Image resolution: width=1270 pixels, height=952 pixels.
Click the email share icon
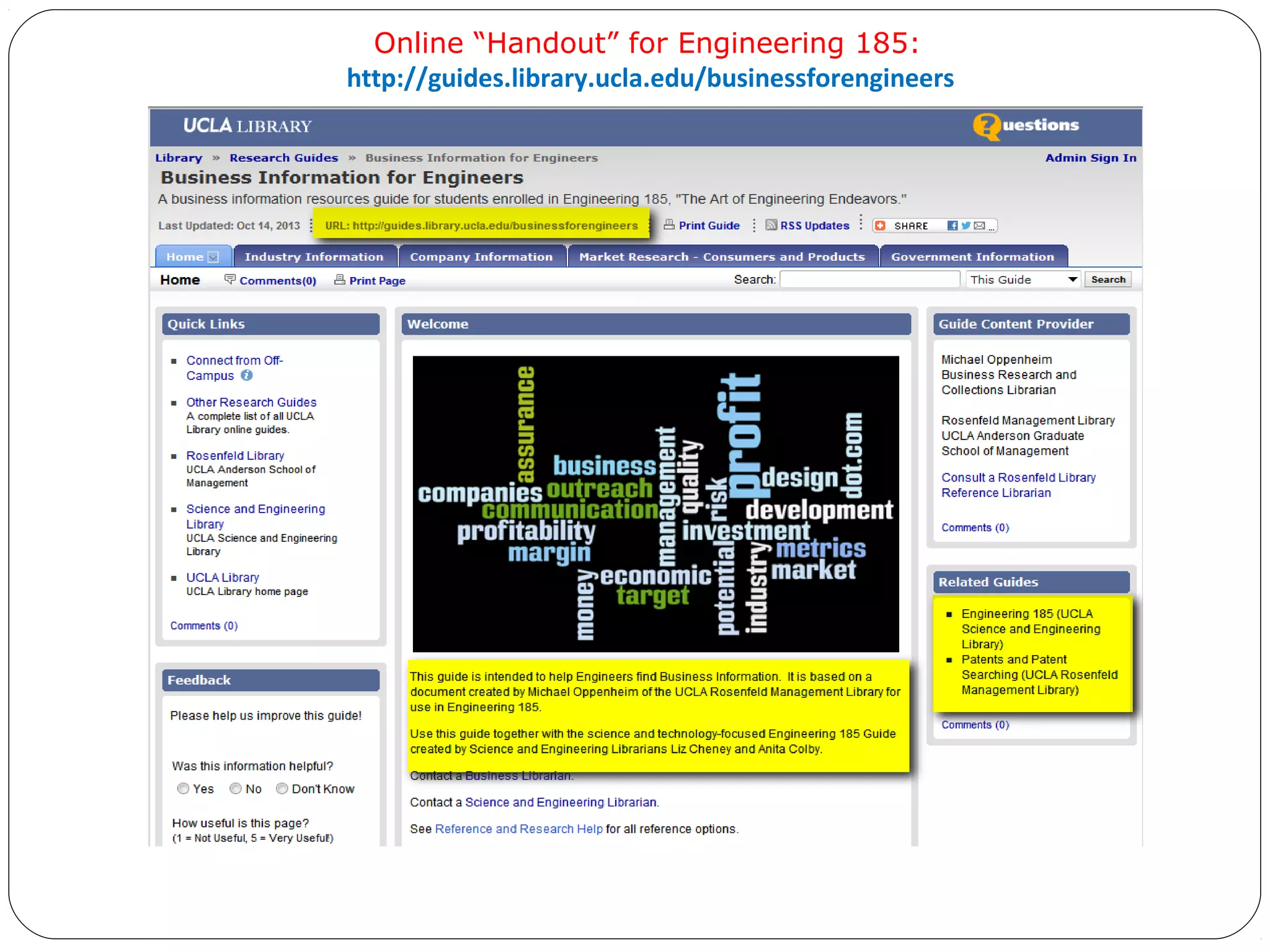pyautogui.click(x=979, y=226)
